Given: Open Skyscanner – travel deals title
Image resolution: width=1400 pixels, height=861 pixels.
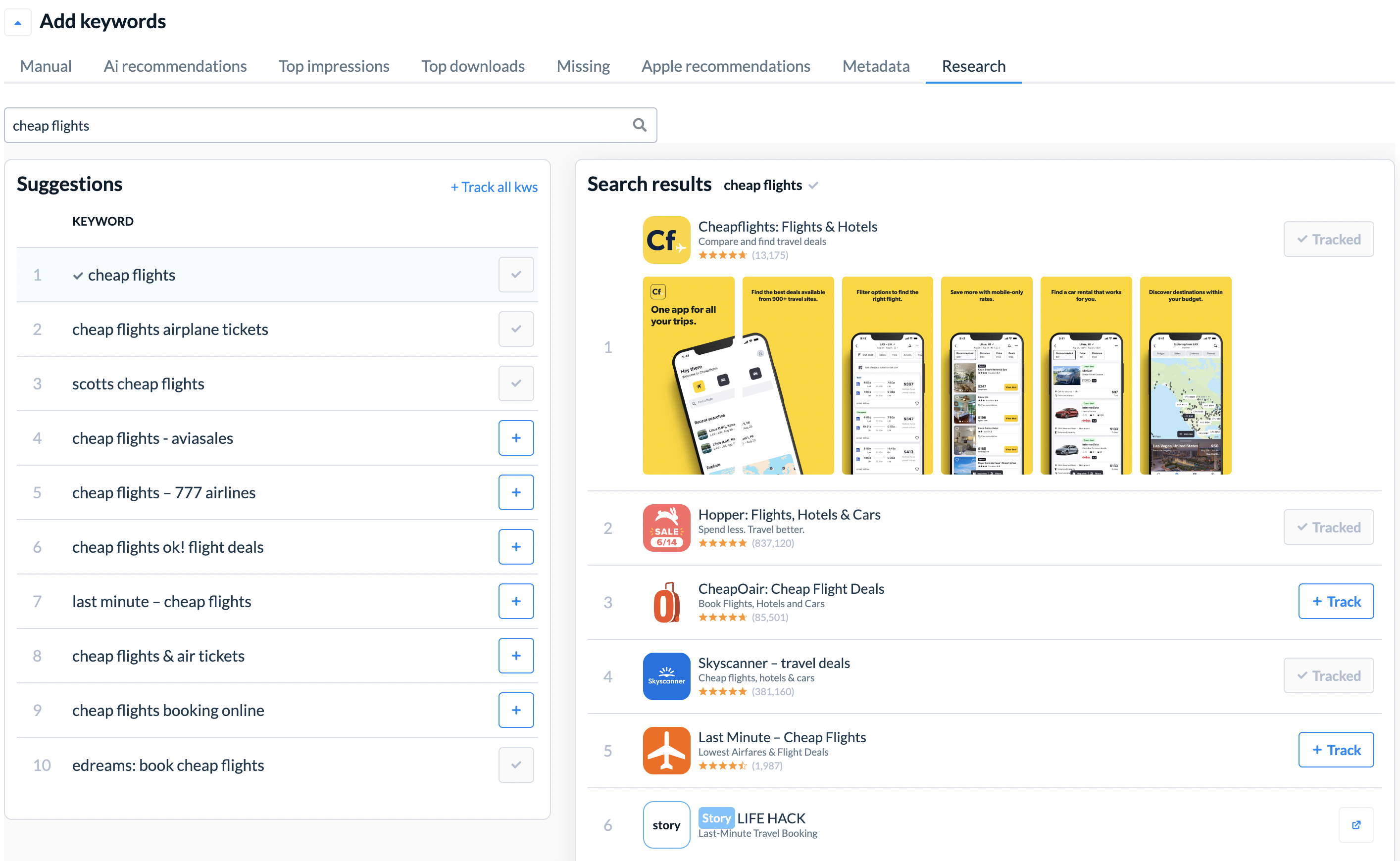Looking at the screenshot, I should point(773,663).
